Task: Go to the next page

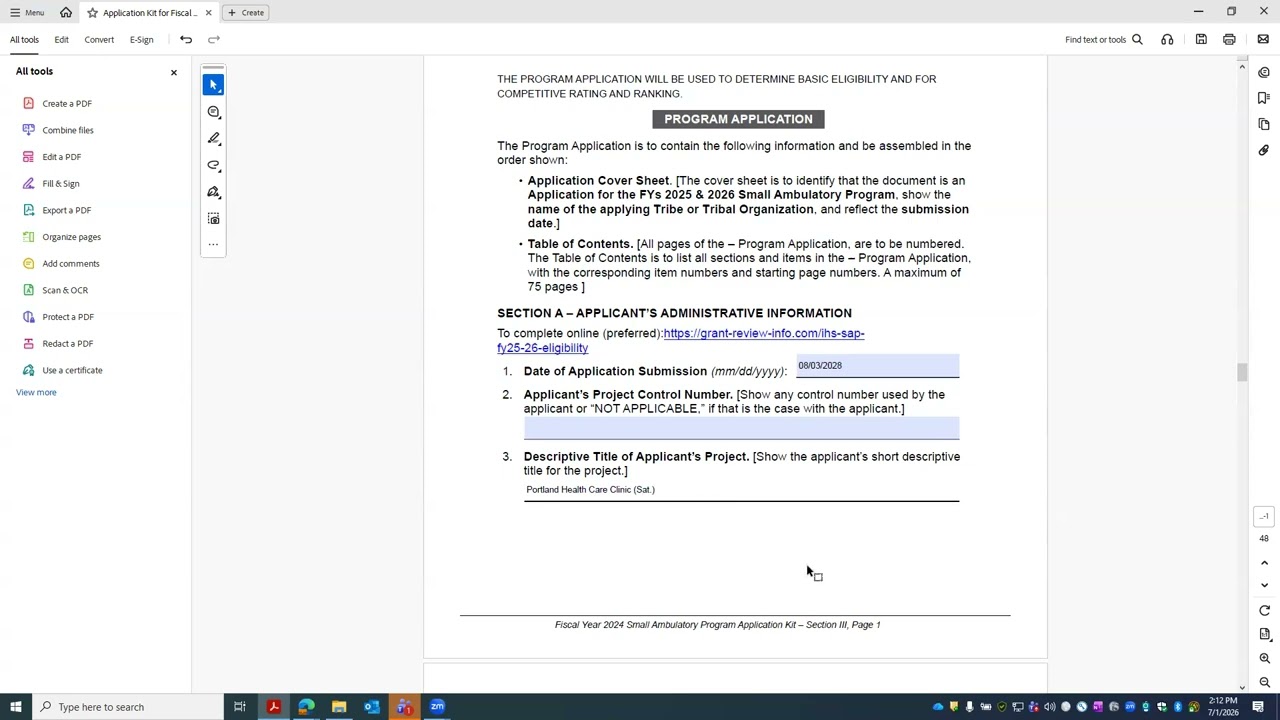Action: [1264, 585]
